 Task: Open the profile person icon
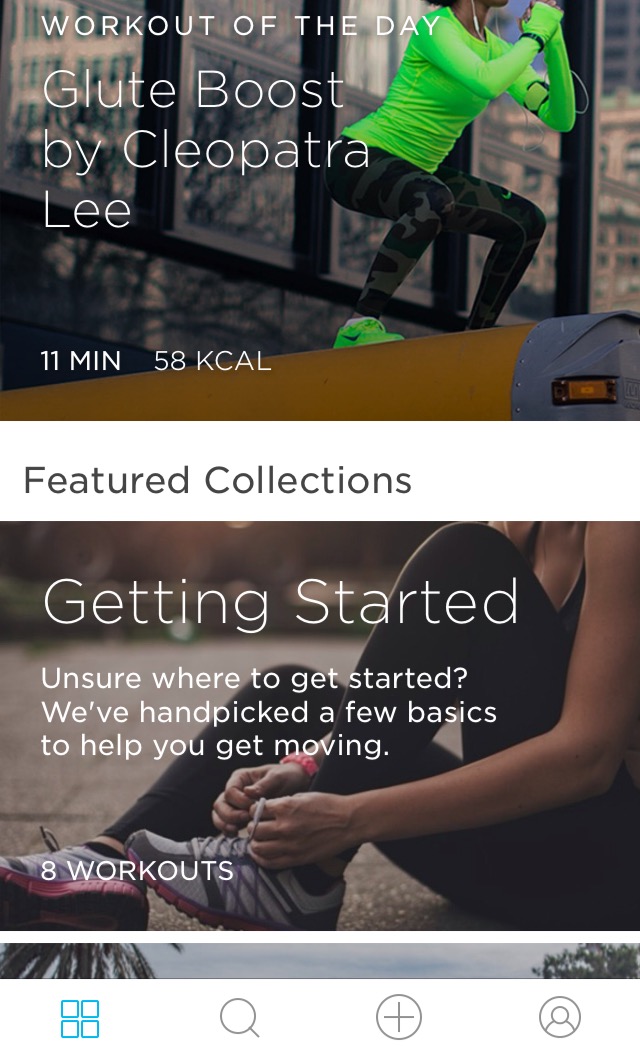coord(560,1018)
